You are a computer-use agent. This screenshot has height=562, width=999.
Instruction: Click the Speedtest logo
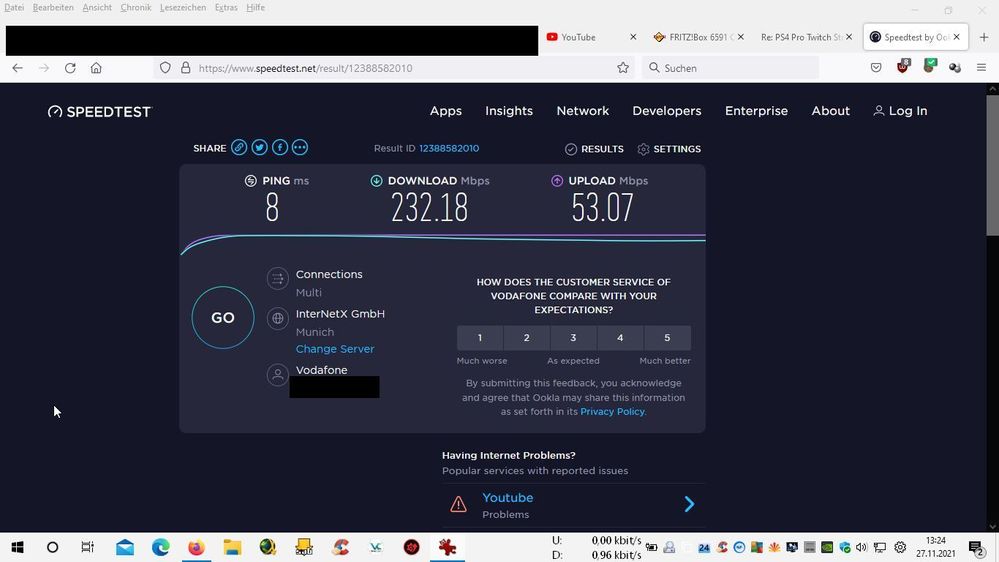[100, 112]
